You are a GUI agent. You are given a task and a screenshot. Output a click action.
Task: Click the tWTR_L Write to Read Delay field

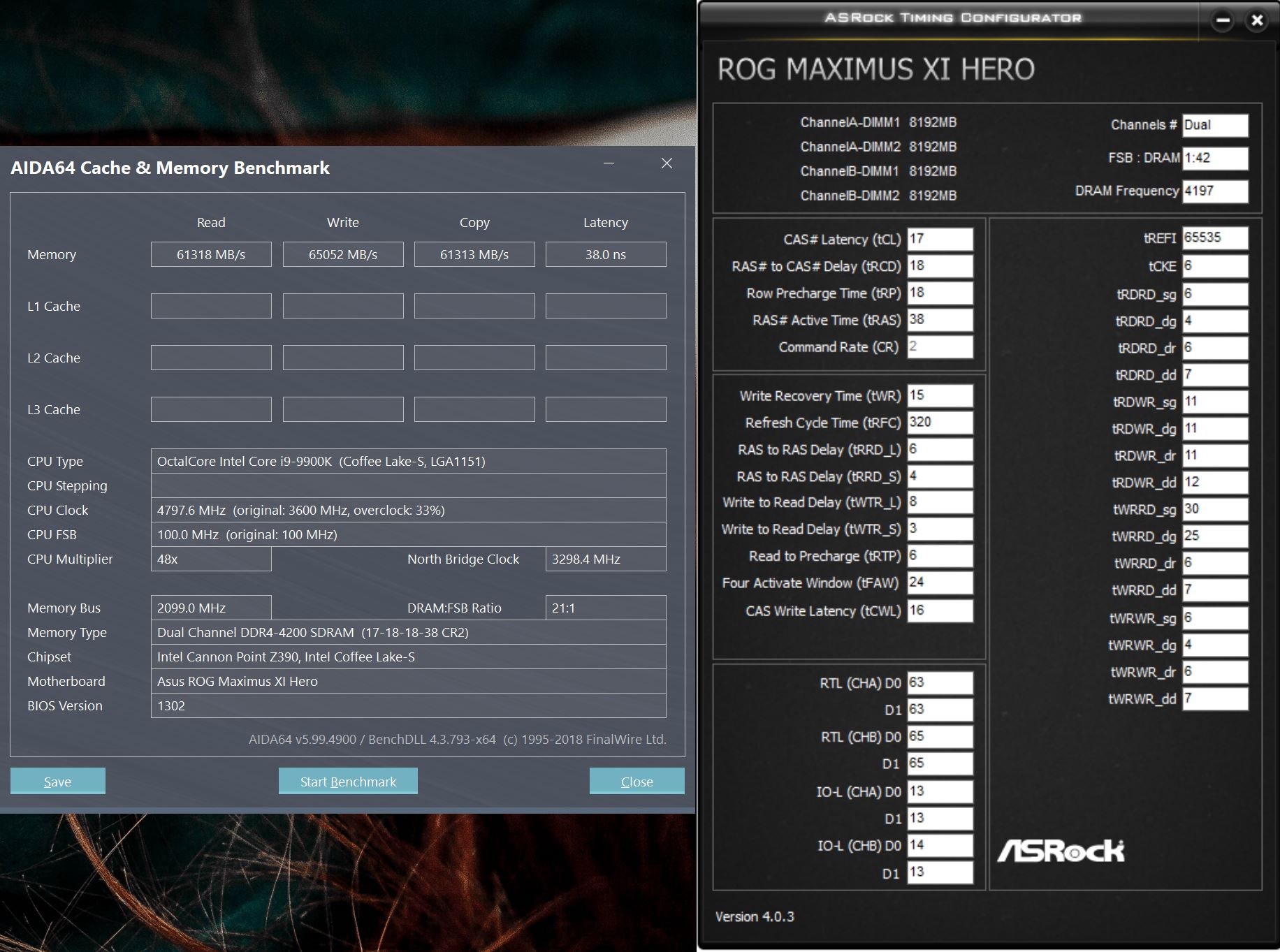tap(940, 502)
